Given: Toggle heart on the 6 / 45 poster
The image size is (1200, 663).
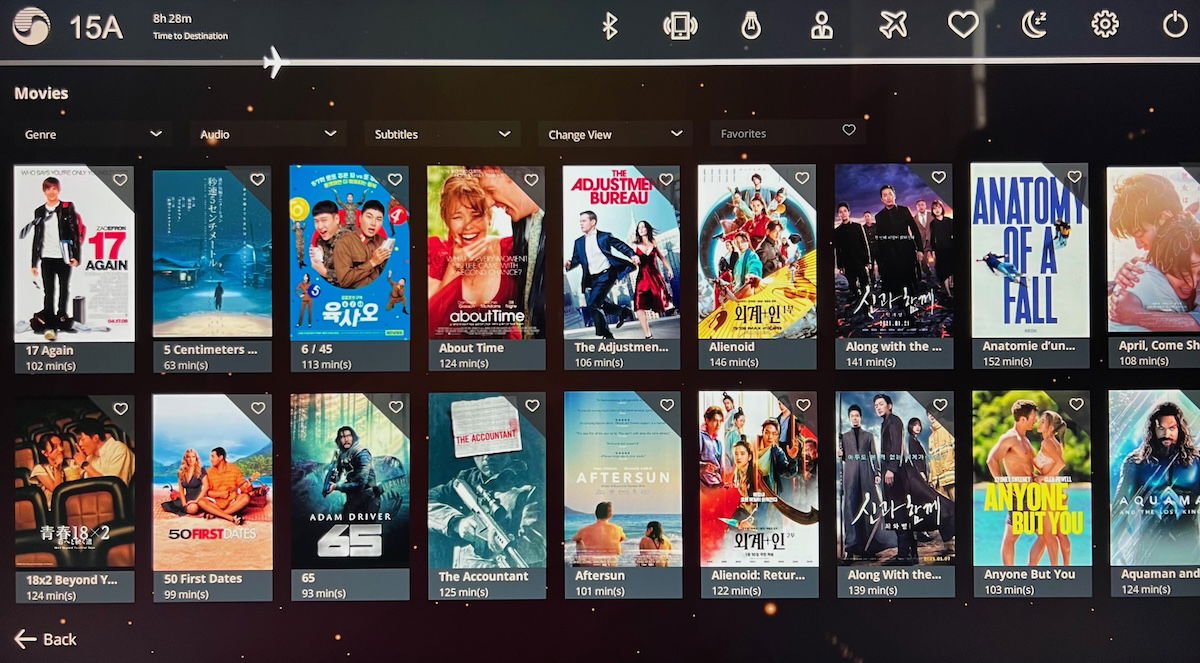Looking at the screenshot, I should (x=394, y=180).
